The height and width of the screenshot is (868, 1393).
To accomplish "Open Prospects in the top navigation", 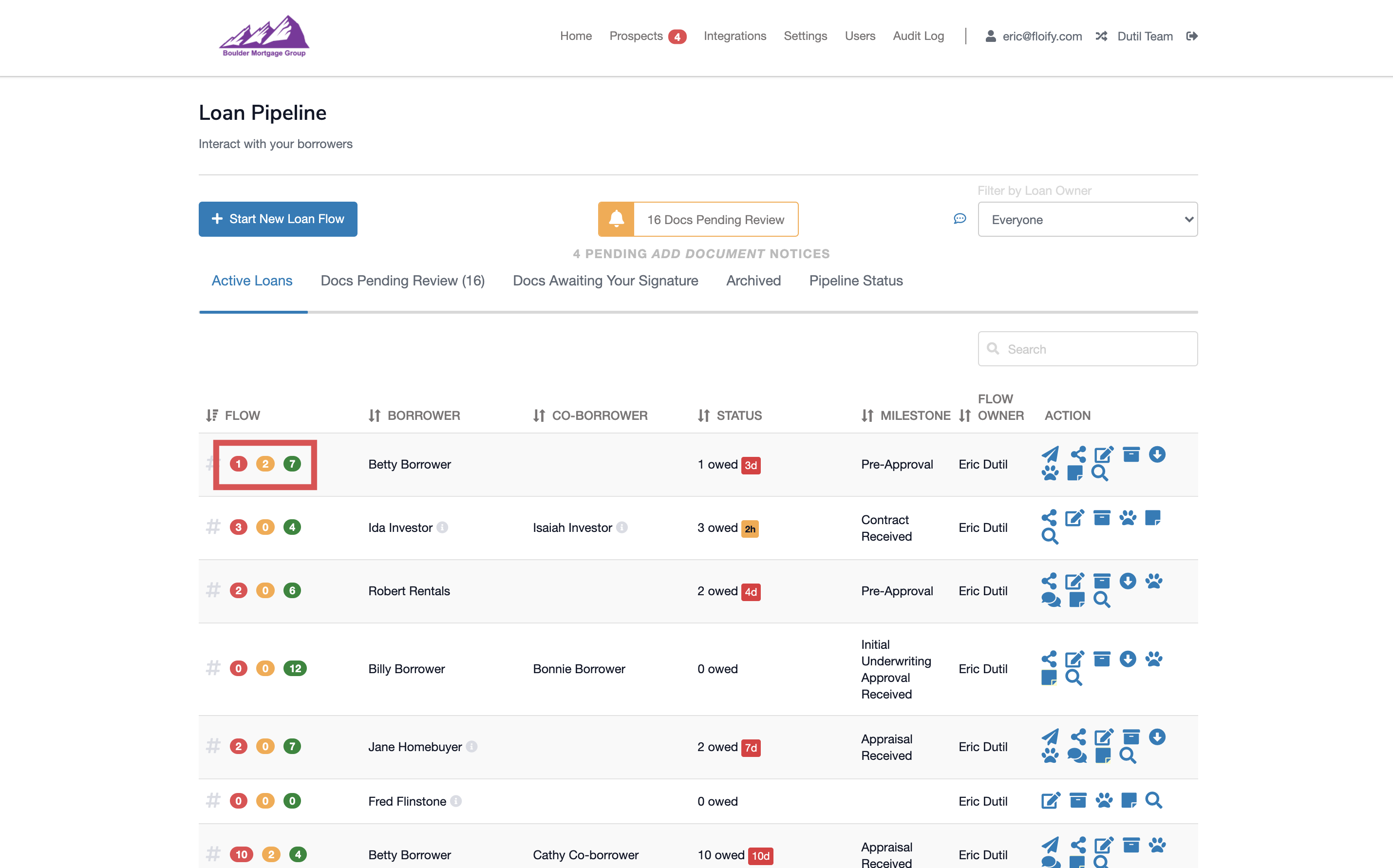I will 636,36.
